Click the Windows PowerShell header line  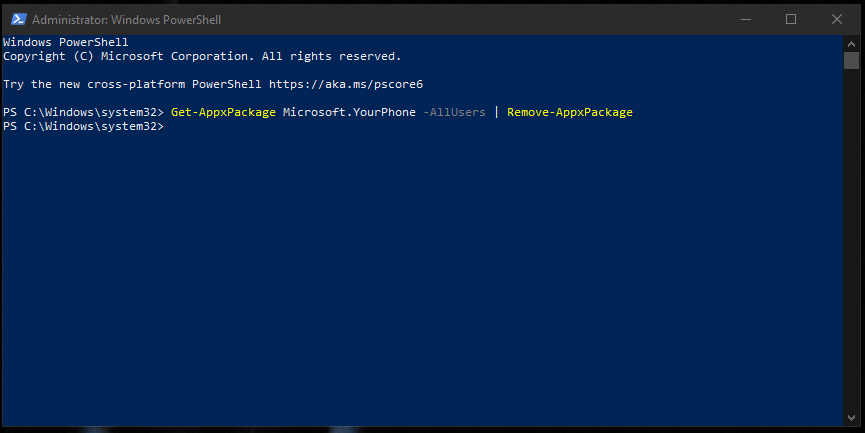(x=66, y=42)
